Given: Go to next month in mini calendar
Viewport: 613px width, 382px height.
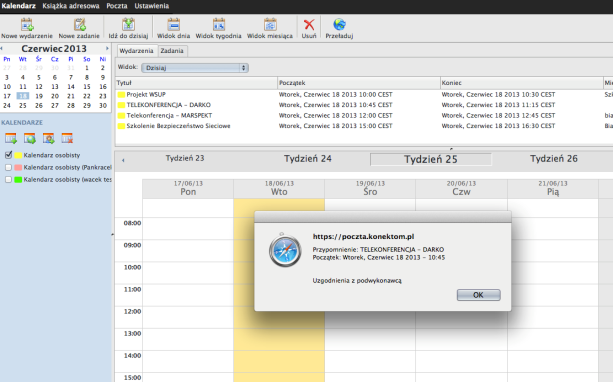Looking at the screenshot, I should point(107,48).
